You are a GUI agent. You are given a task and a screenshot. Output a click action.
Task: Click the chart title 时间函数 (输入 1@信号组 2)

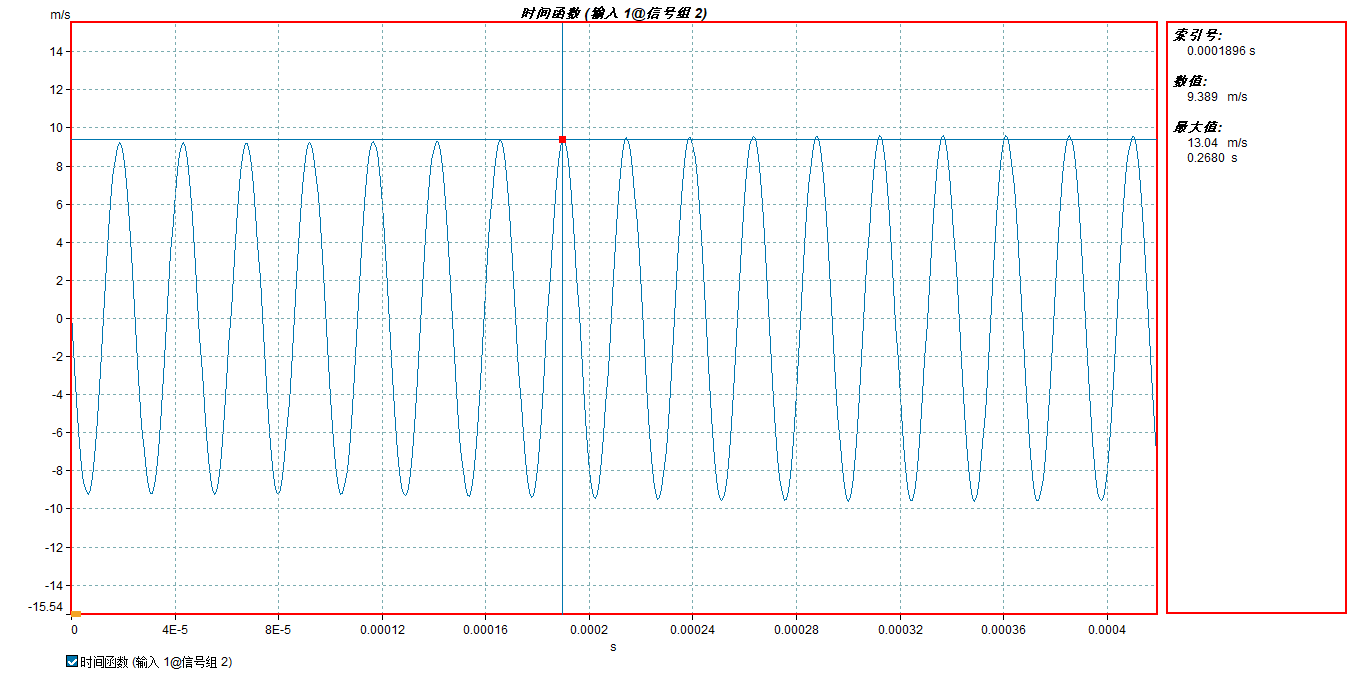click(x=614, y=12)
